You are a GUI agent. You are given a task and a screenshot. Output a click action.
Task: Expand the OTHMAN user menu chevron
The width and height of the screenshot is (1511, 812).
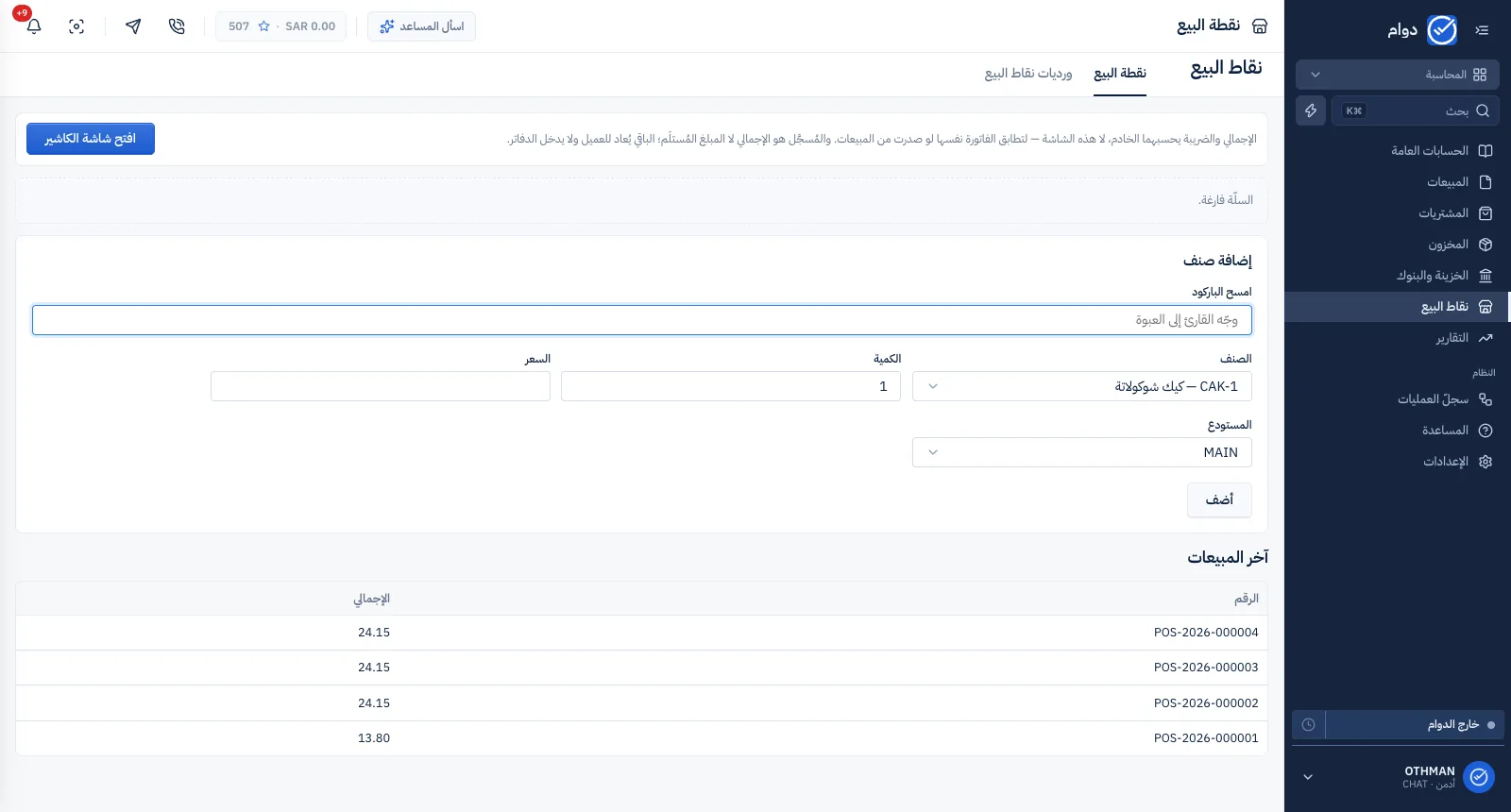(1308, 777)
